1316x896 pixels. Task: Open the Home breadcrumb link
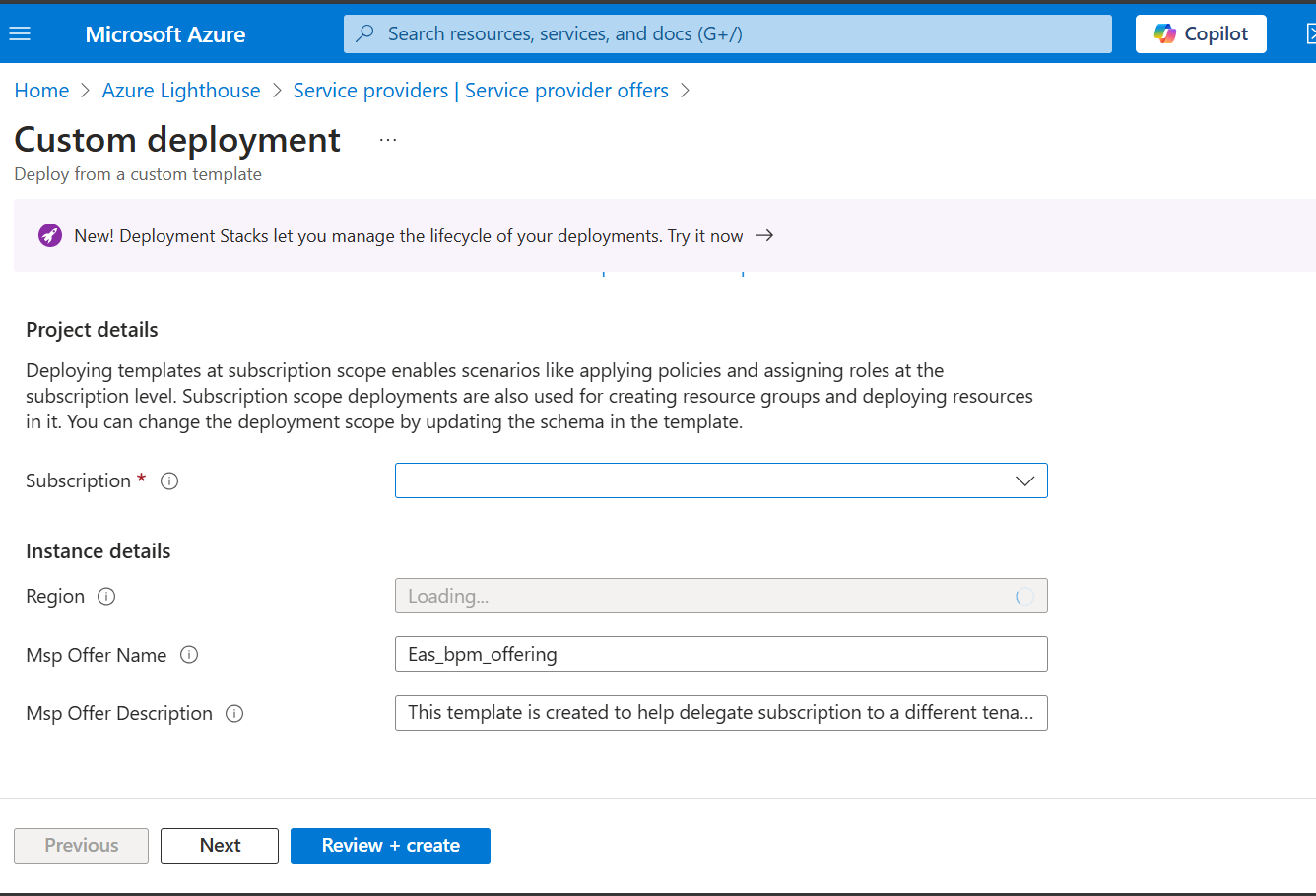[41, 91]
